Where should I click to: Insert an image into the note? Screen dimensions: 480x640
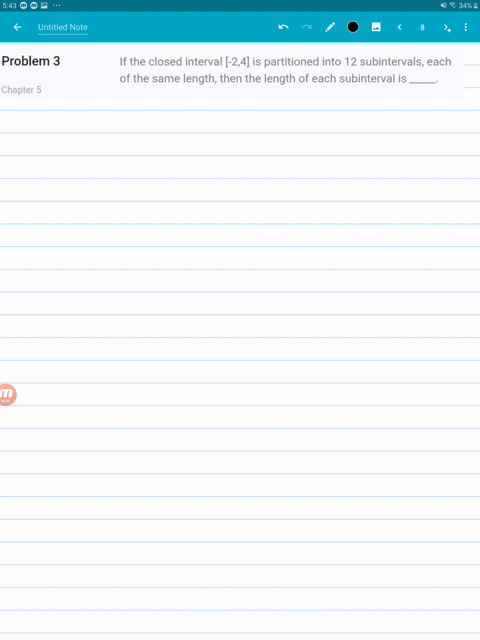coord(376,27)
